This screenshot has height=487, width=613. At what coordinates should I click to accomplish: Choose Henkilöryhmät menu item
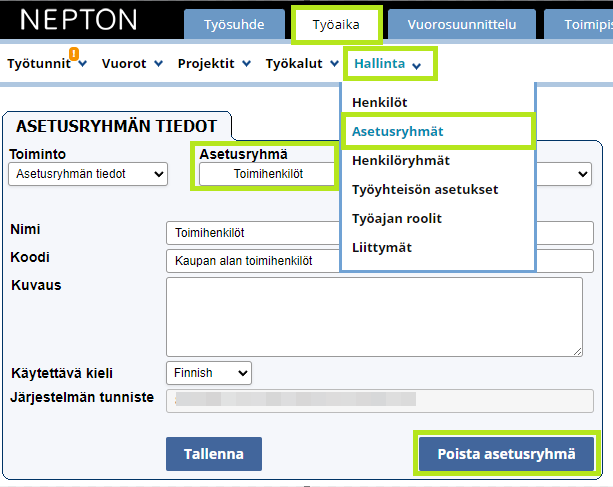[x=401, y=160]
